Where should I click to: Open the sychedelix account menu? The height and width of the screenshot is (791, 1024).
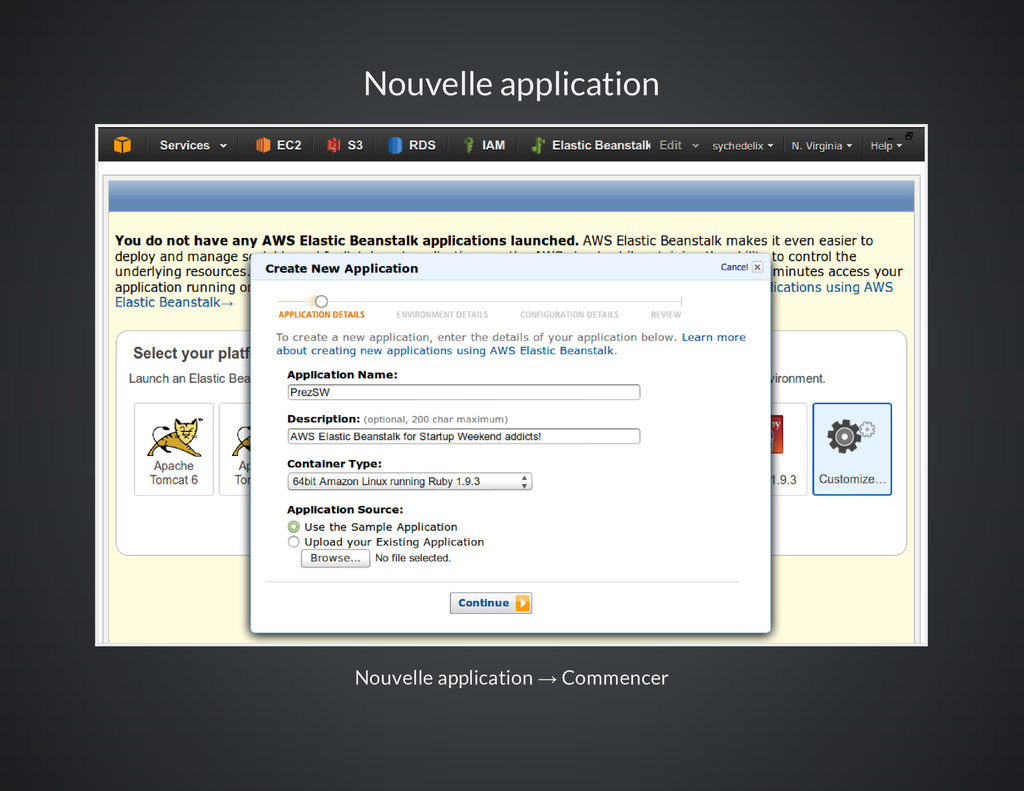coord(743,146)
